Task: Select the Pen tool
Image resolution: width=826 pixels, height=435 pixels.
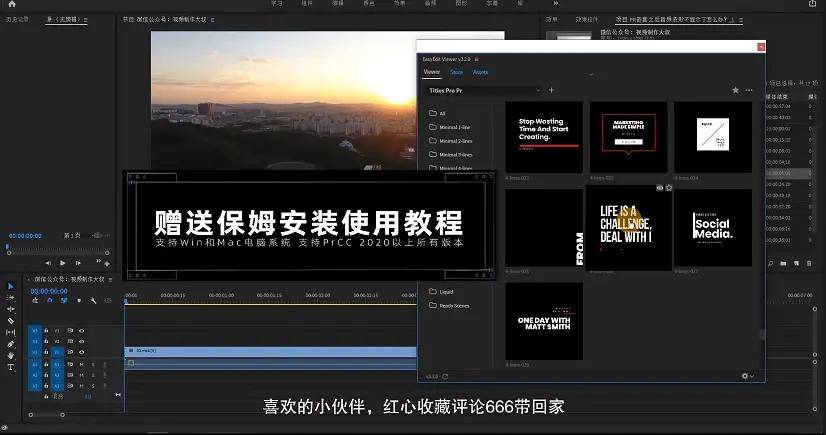Action: tap(11, 344)
